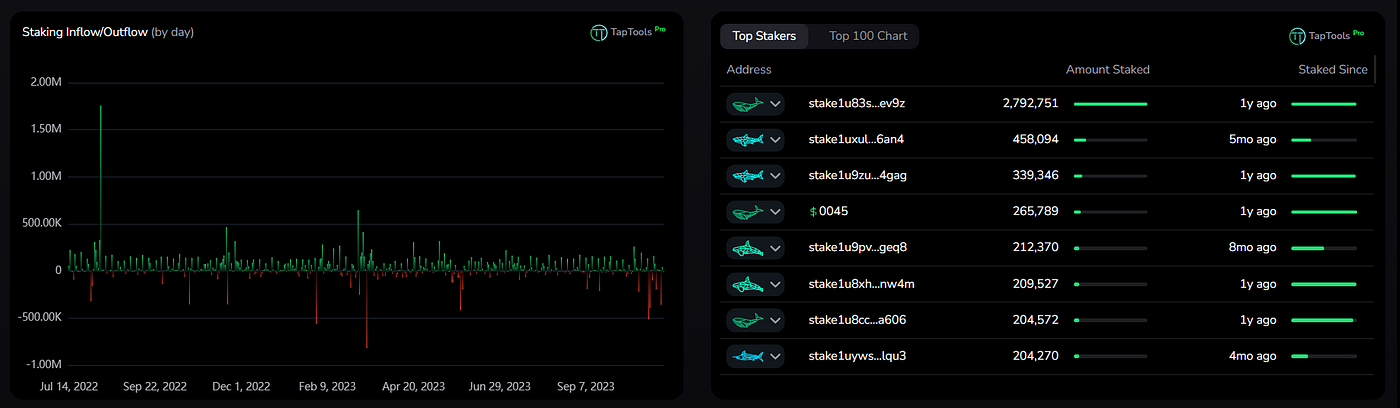Click the shark icon beside stake1u9pv...geq8
The width and height of the screenshot is (1400, 408).
tap(746, 248)
